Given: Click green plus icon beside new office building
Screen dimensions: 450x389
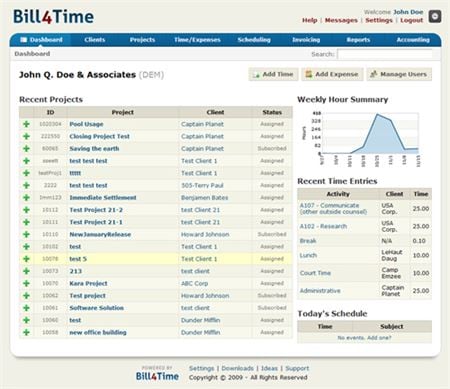Looking at the screenshot, I should [x=26, y=332].
